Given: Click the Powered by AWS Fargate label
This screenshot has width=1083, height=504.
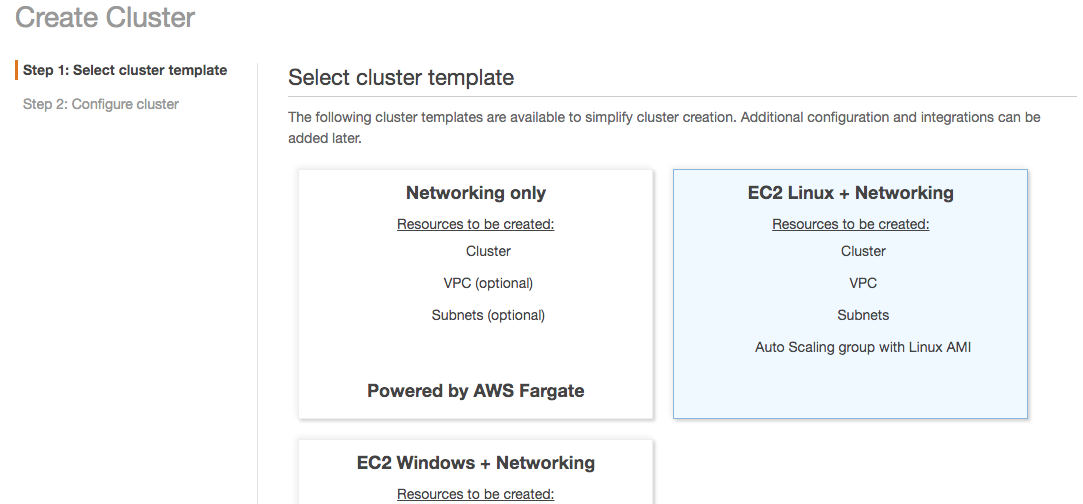Looking at the screenshot, I should 476,391.
